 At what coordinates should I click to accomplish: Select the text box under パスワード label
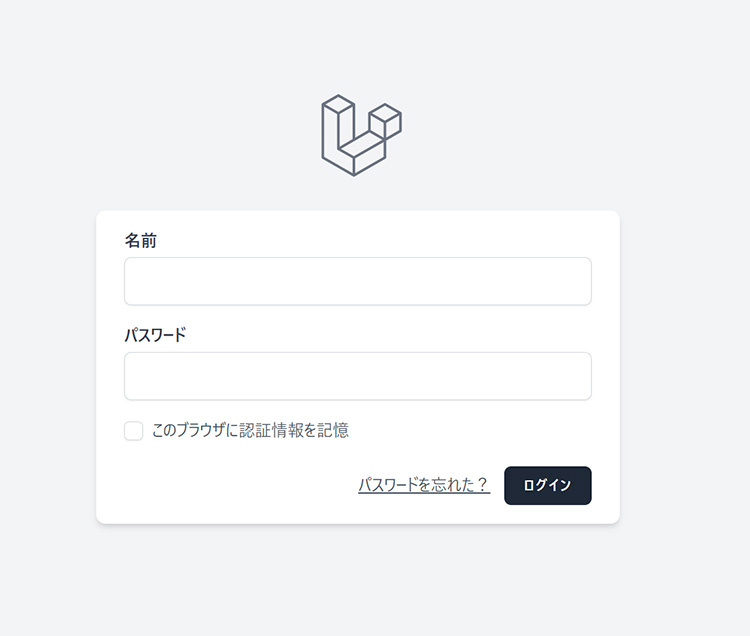[358, 376]
